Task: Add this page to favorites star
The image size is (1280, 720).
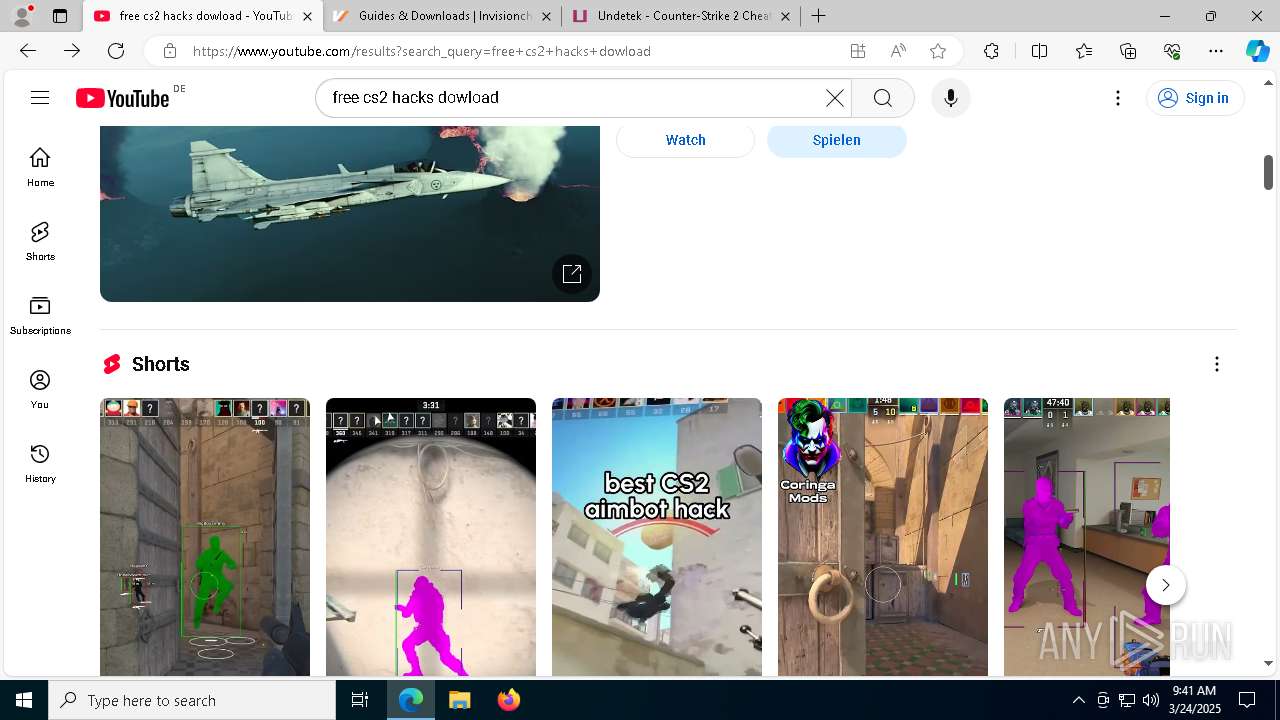Action: pyautogui.click(x=938, y=51)
